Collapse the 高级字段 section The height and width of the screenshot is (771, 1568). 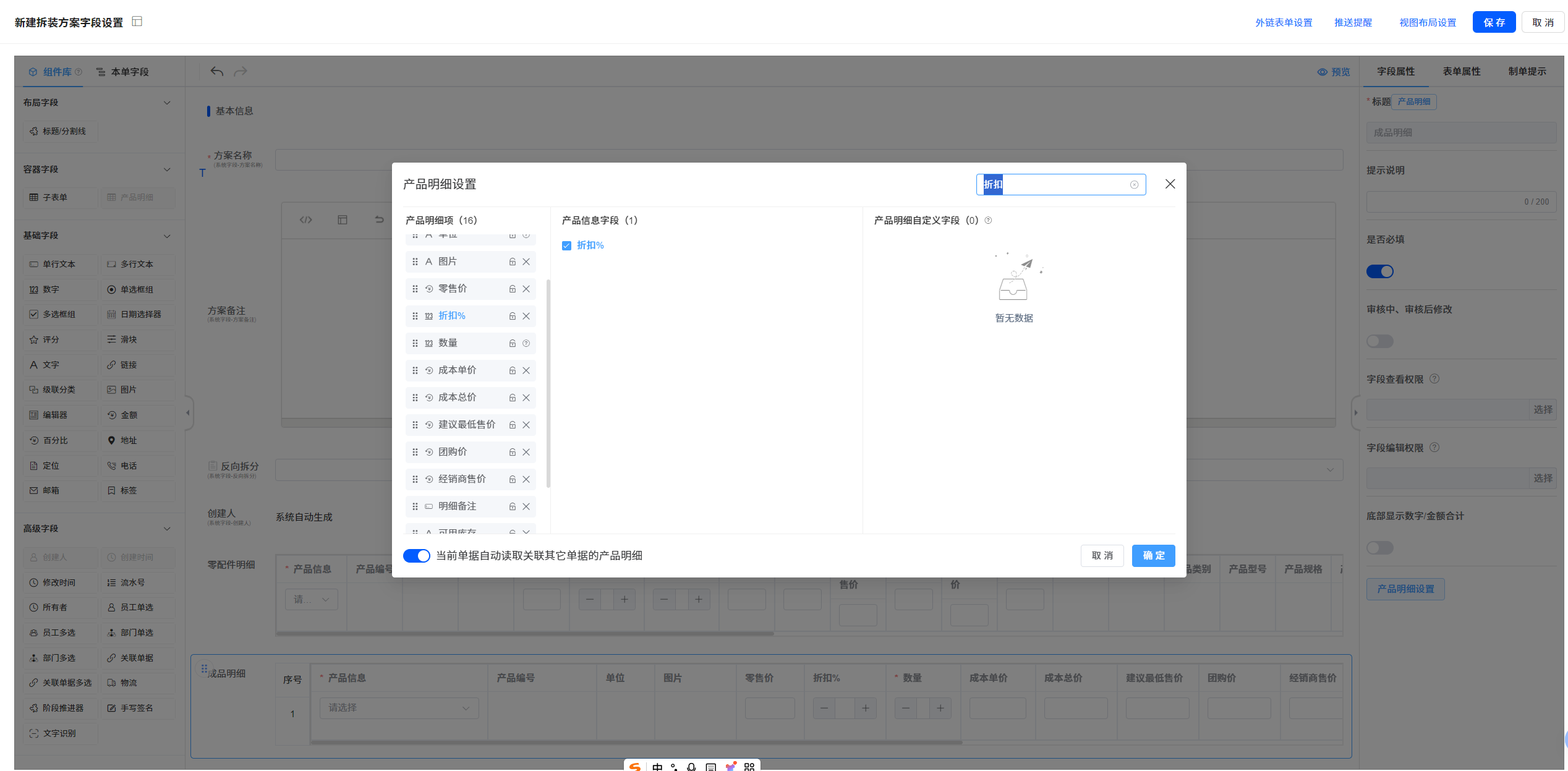coord(166,529)
